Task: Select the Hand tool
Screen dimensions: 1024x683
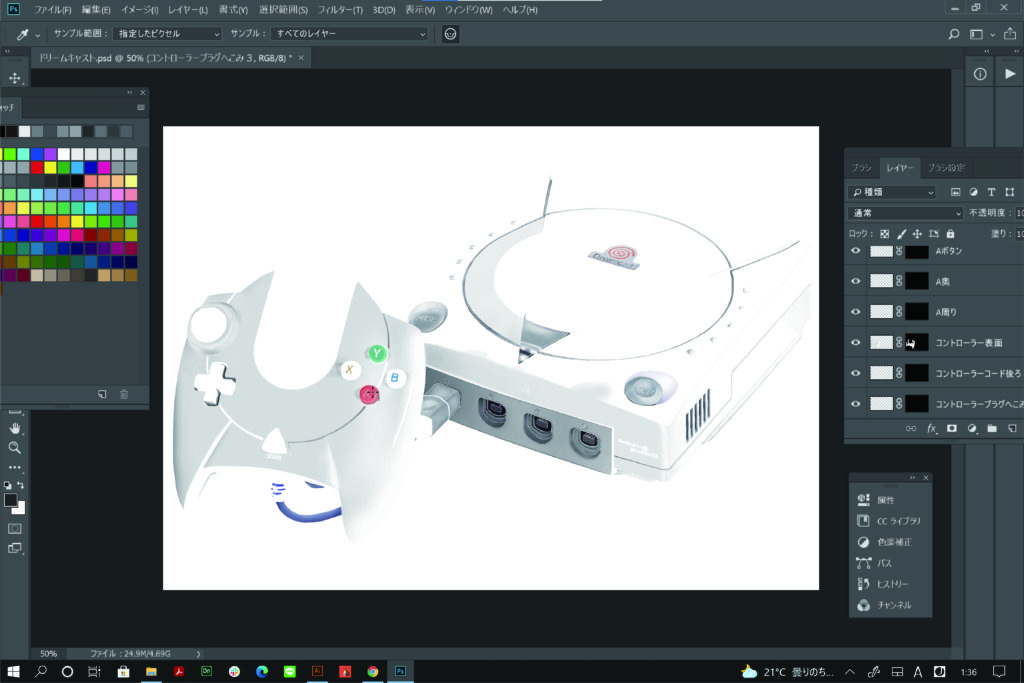Action: coord(14,428)
